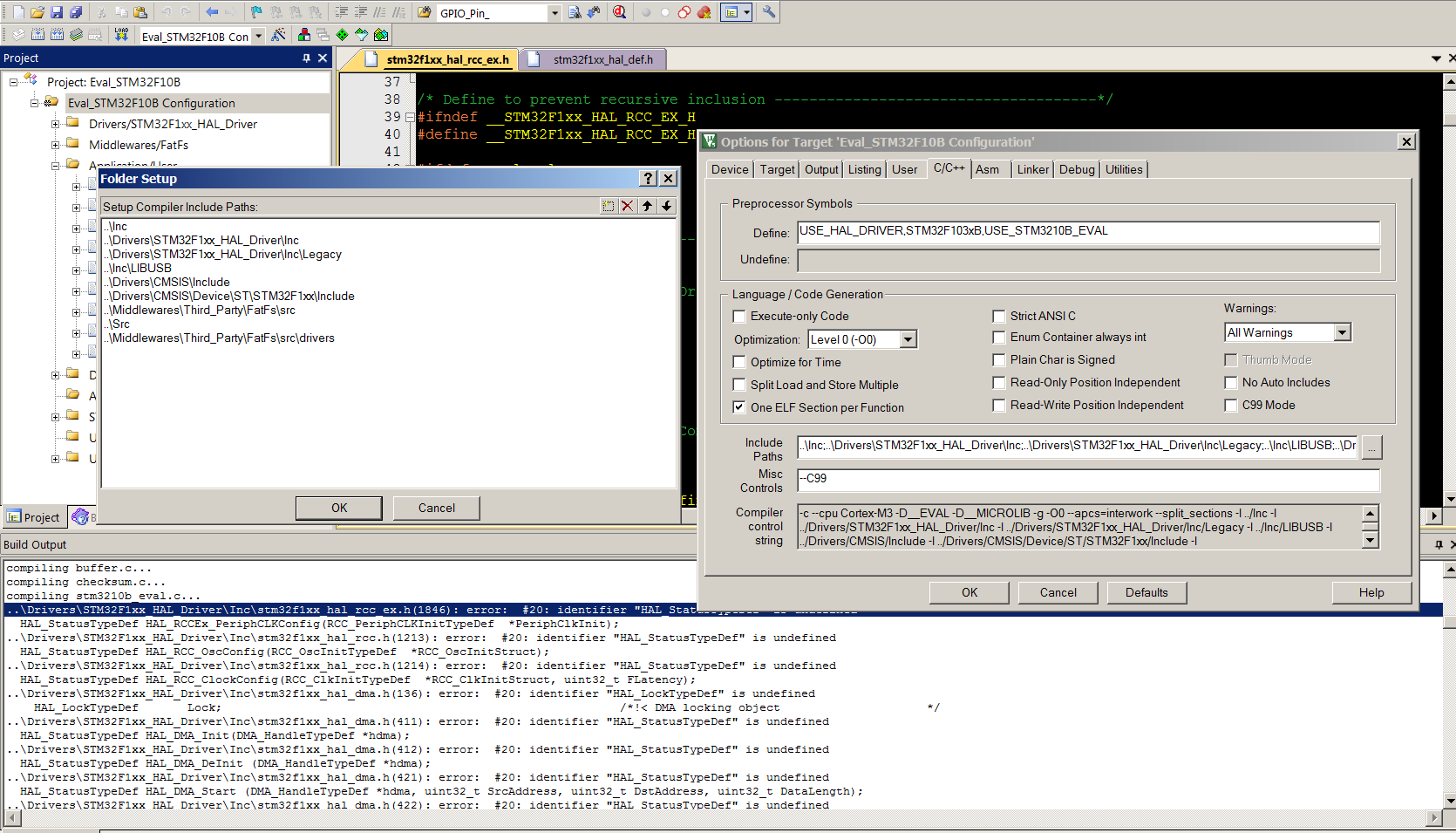Click the breakpoint enable/disable red circles icon
The width and height of the screenshot is (1456, 833).
684,12
